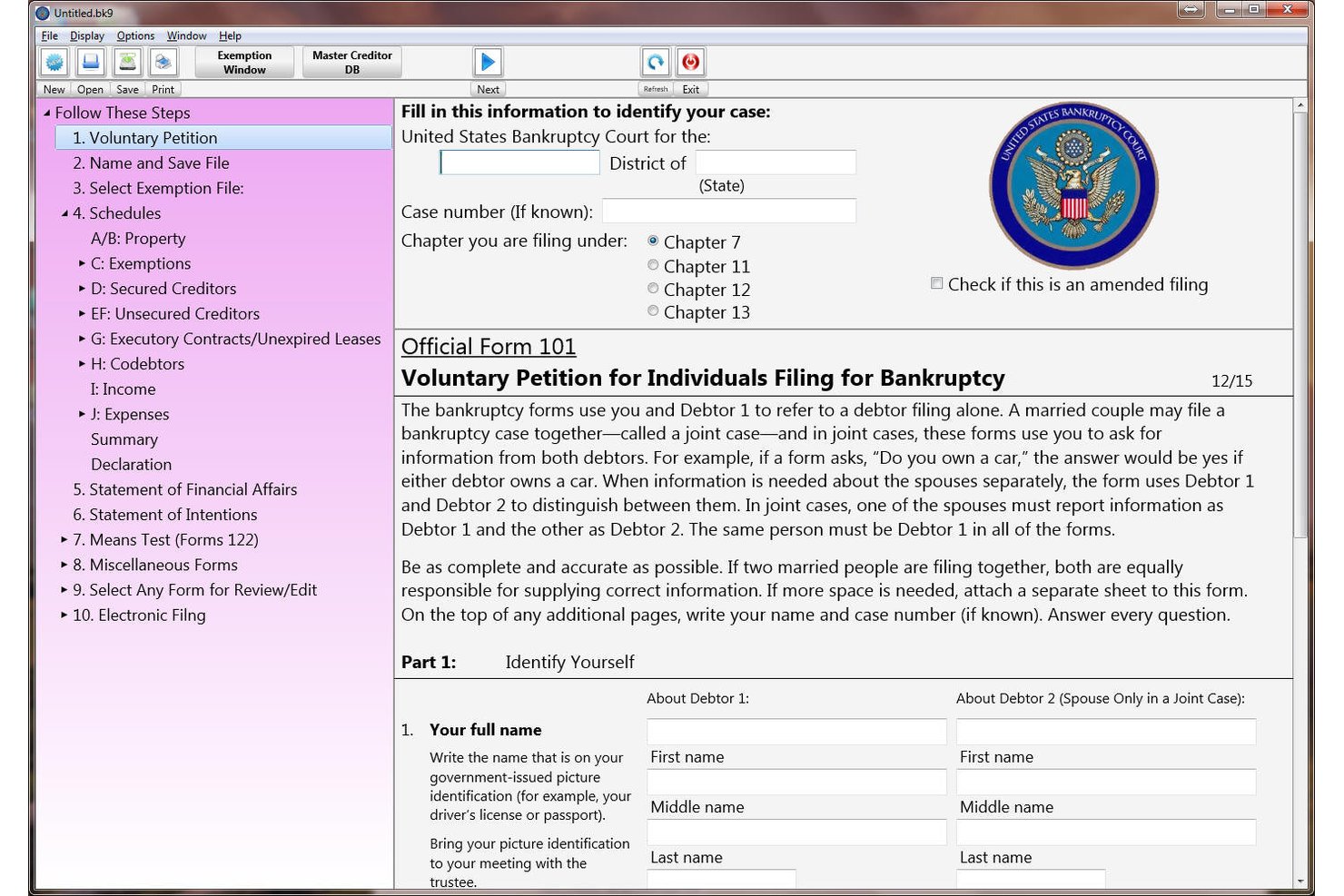Open I: Income schedule
The width and height of the screenshot is (1344, 896).
[123, 389]
